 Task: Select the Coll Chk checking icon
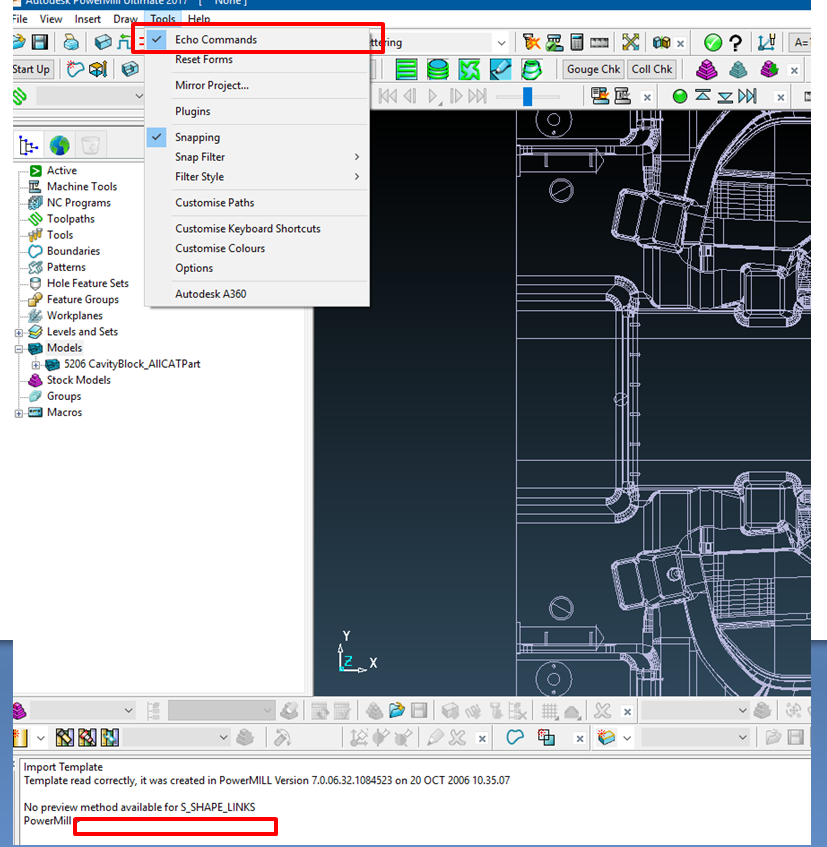(x=651, y=69)
